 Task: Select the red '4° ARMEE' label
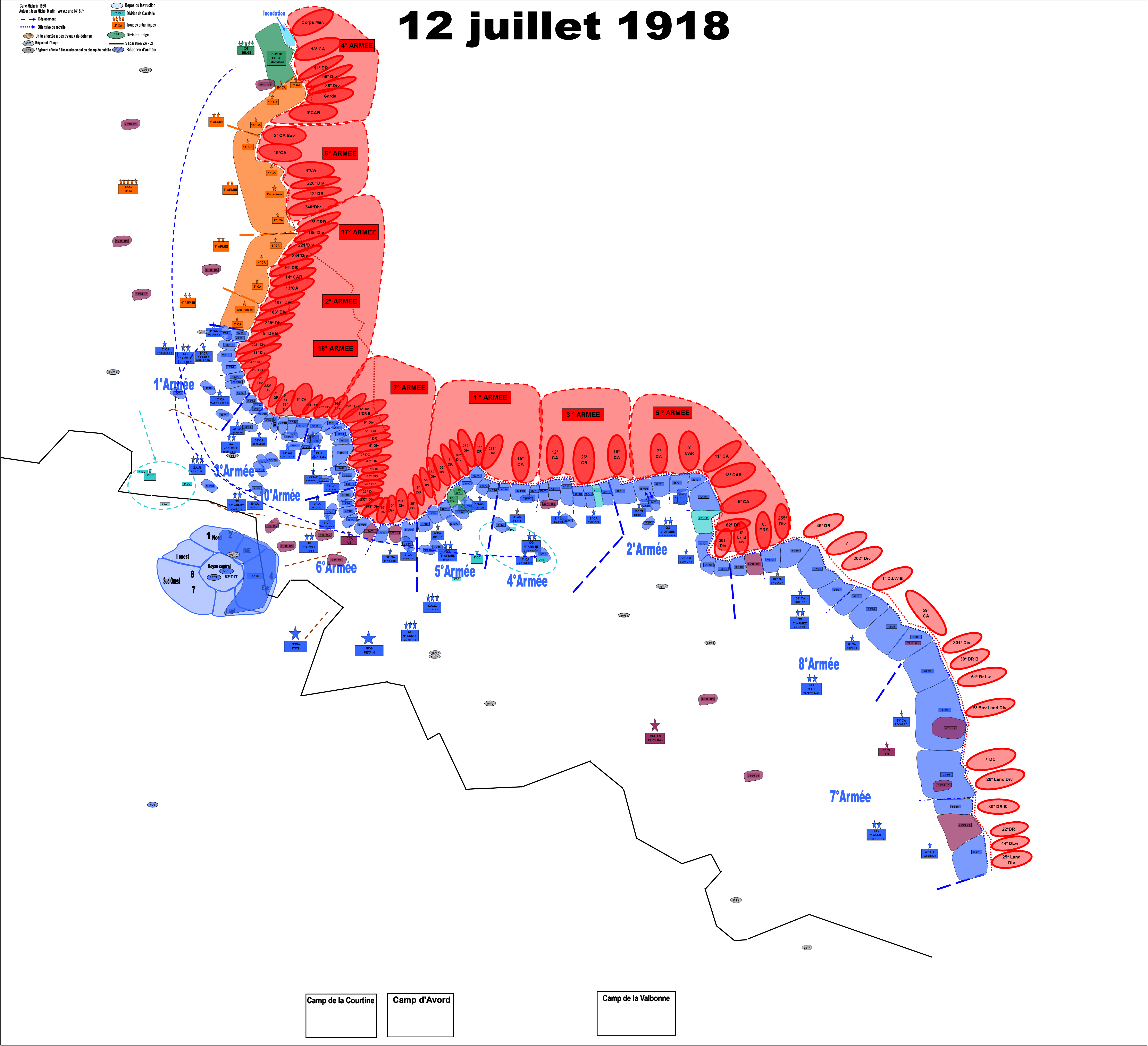click(x=357, y=45)
